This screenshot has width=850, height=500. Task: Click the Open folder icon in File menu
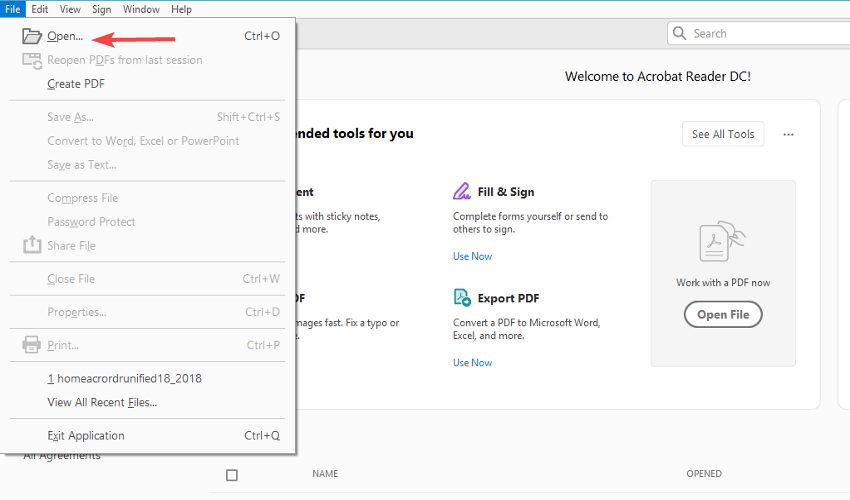point(32,36)
